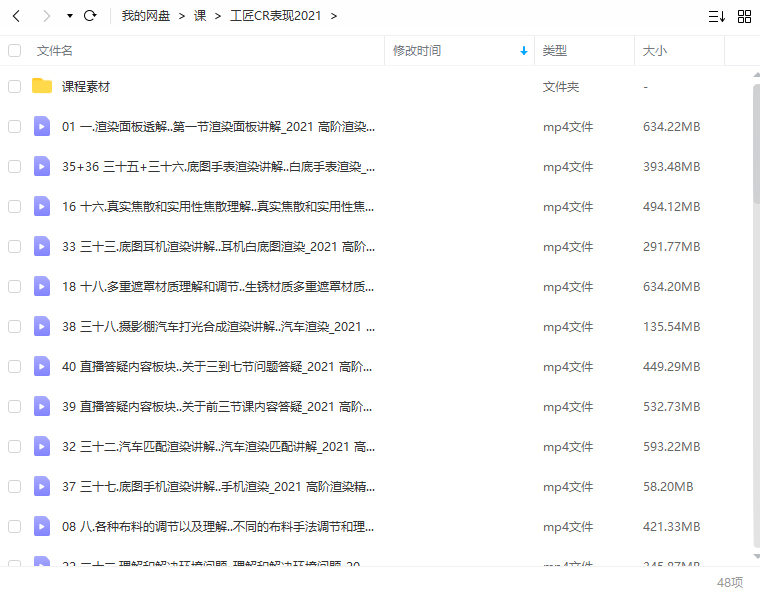Screen dimensions: 760x597
Task: Click the 修改时间 sort arrow
Action: click(x=524, y=50)
